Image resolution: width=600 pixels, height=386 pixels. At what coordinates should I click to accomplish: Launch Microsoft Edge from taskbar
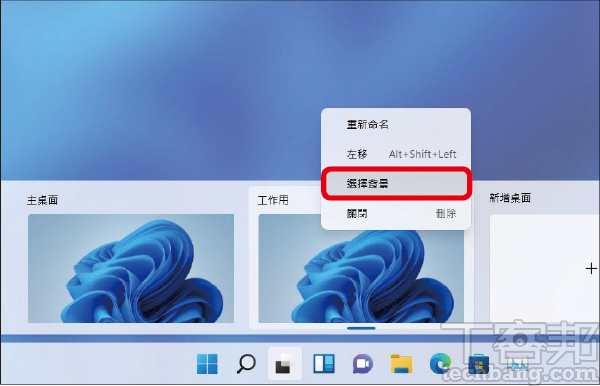[440, 363]
